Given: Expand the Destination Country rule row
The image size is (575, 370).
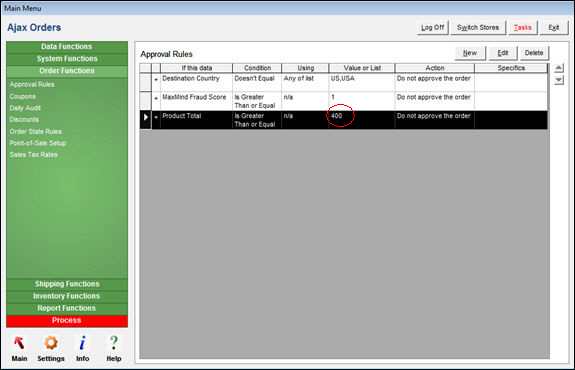Looking at the screenshot, I should click(156, 79).
